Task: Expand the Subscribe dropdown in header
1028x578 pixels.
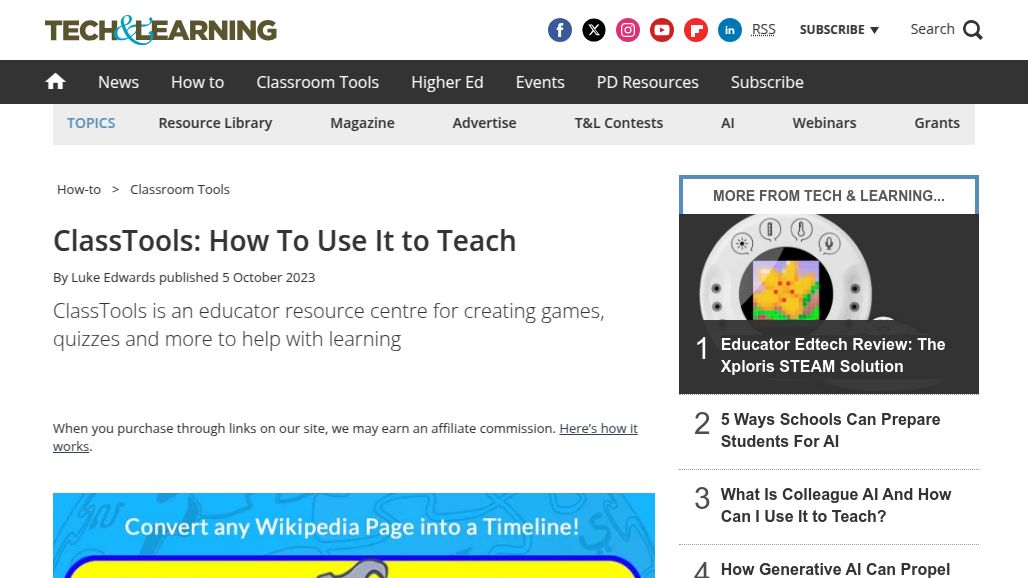Action: pos(839,29)
